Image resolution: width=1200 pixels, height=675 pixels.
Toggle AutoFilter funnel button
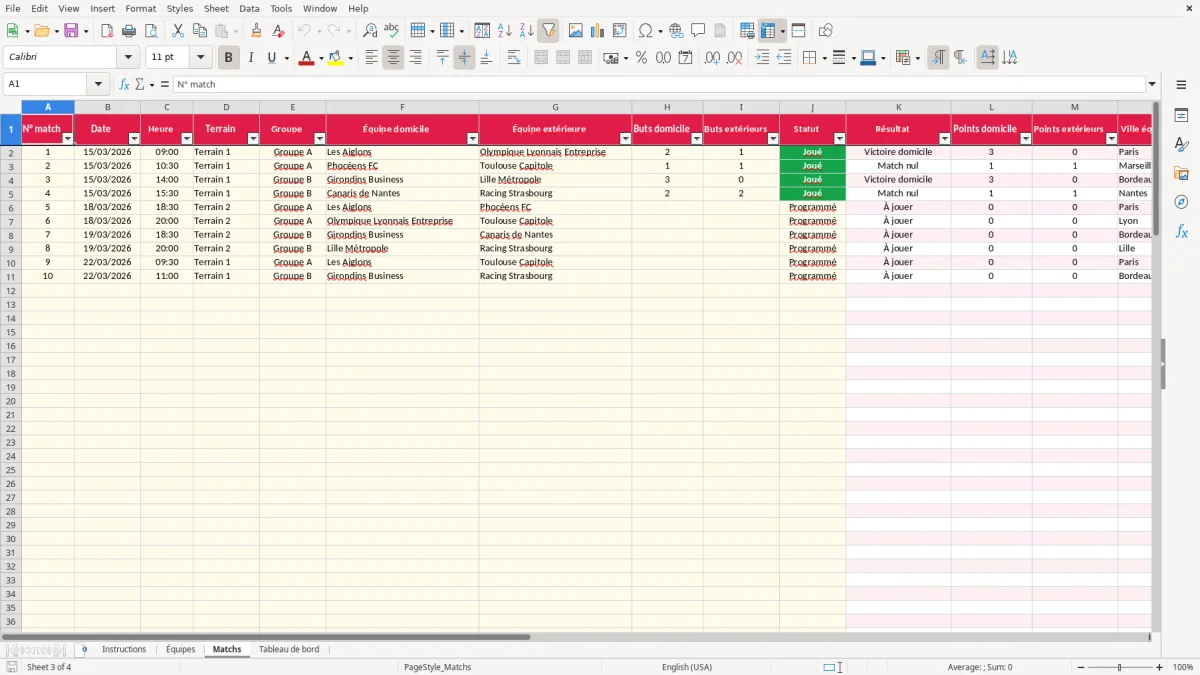[548, 31]
